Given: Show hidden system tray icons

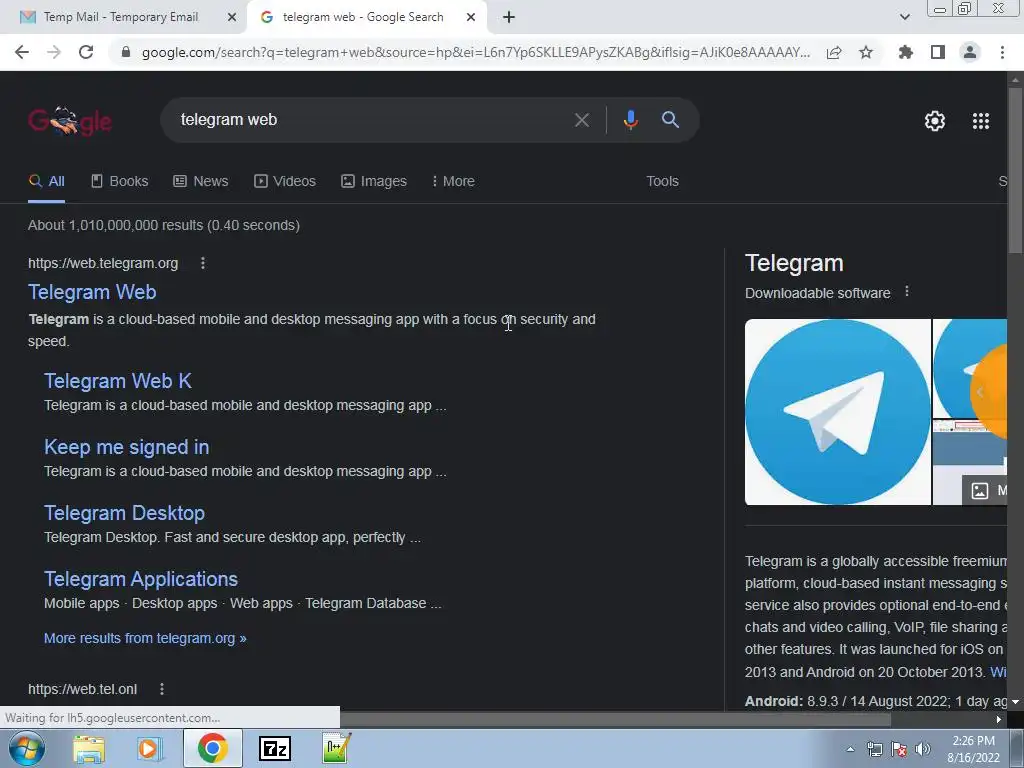Looking at the screenshot, I should (850, 750).
